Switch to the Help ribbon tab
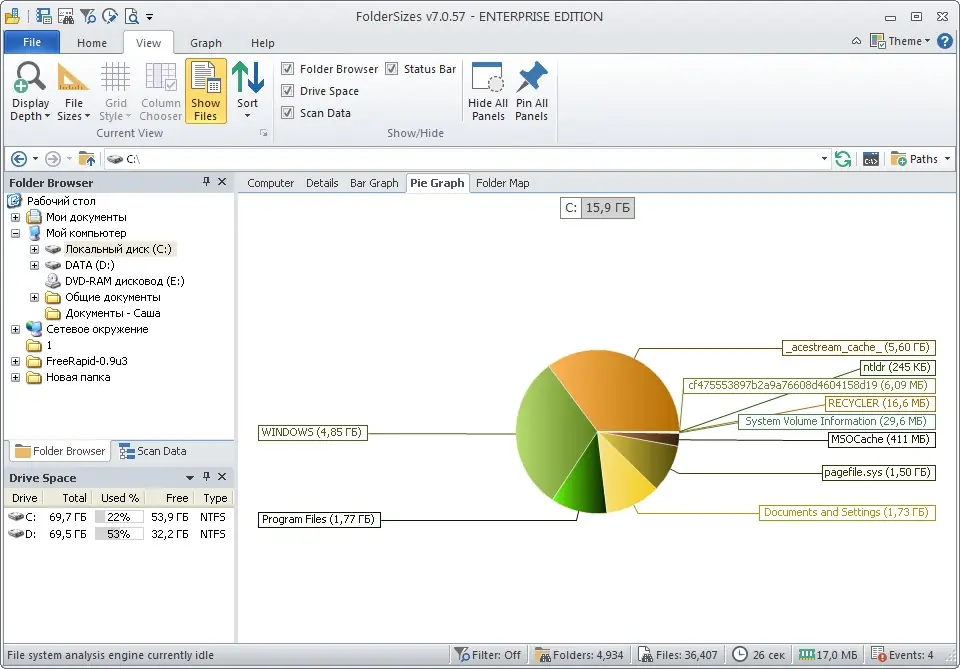The width and height of the screenshot is (960, 669). 263,43
